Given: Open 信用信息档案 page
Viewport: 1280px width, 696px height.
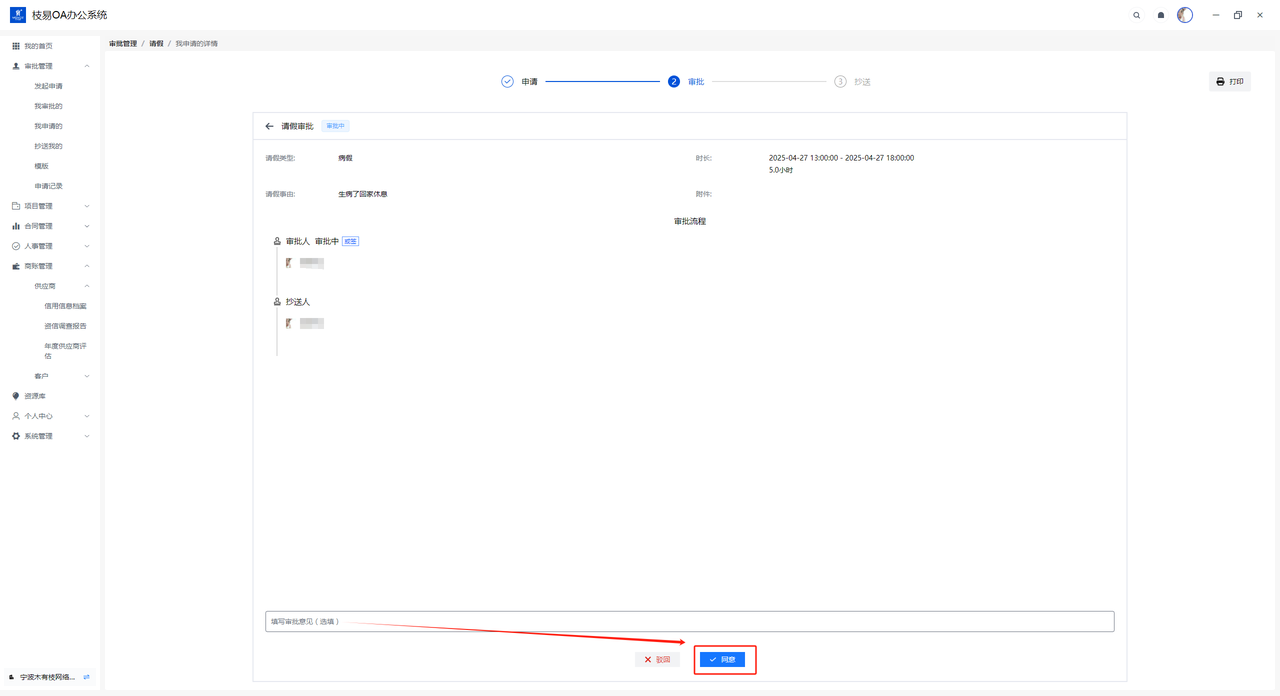Looking at the screenshot, I should pyautogui.click(x=65, y=306).
